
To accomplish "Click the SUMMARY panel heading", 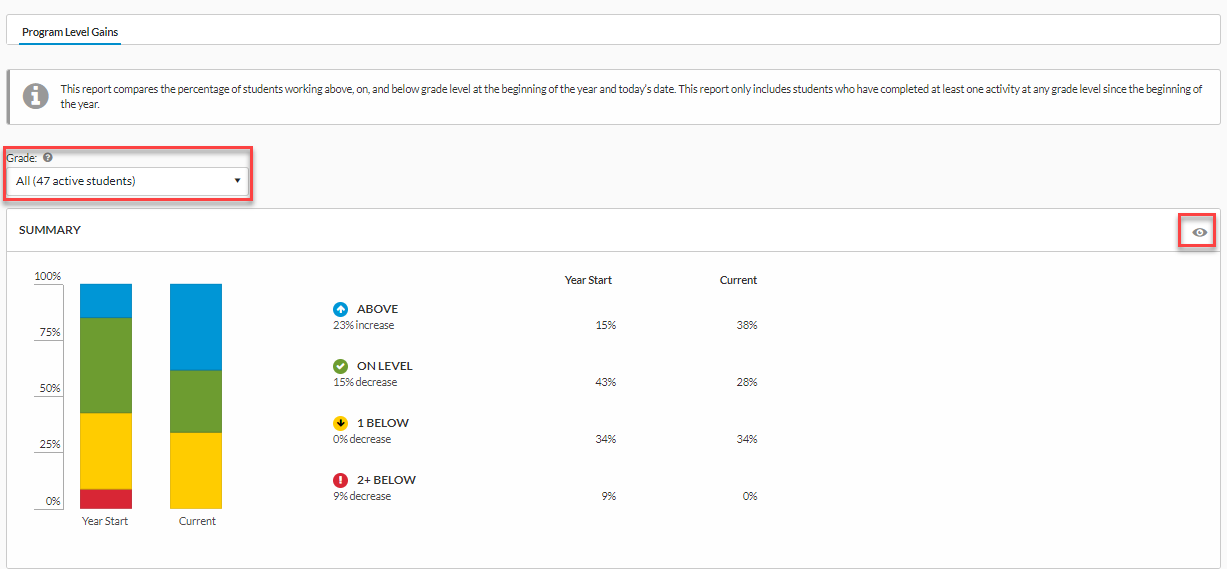I will click(50, 230).
